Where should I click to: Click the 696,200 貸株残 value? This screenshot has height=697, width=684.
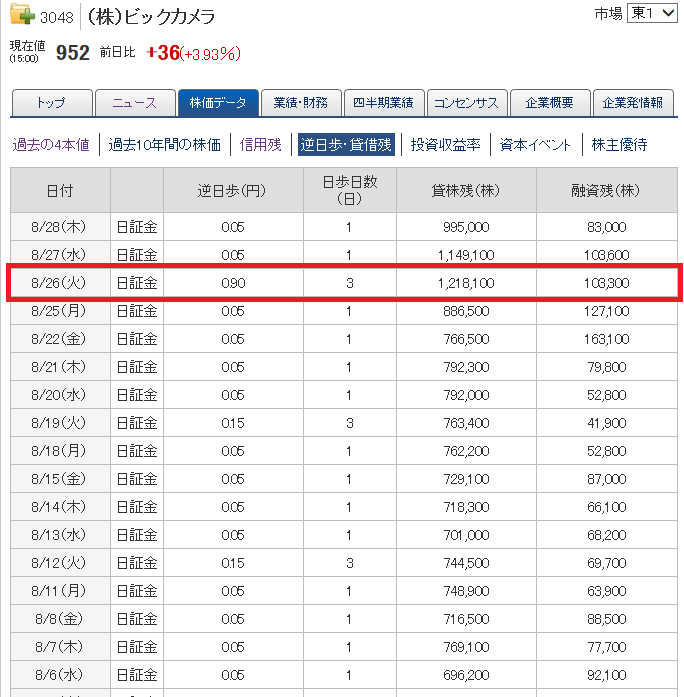(x=466, y=675)
